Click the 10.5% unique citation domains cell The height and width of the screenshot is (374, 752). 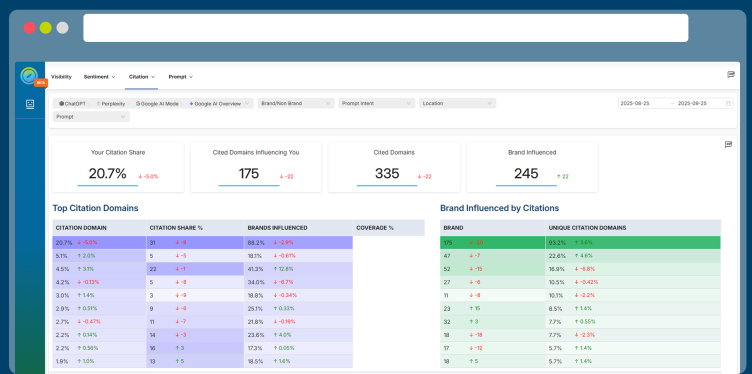633,282
